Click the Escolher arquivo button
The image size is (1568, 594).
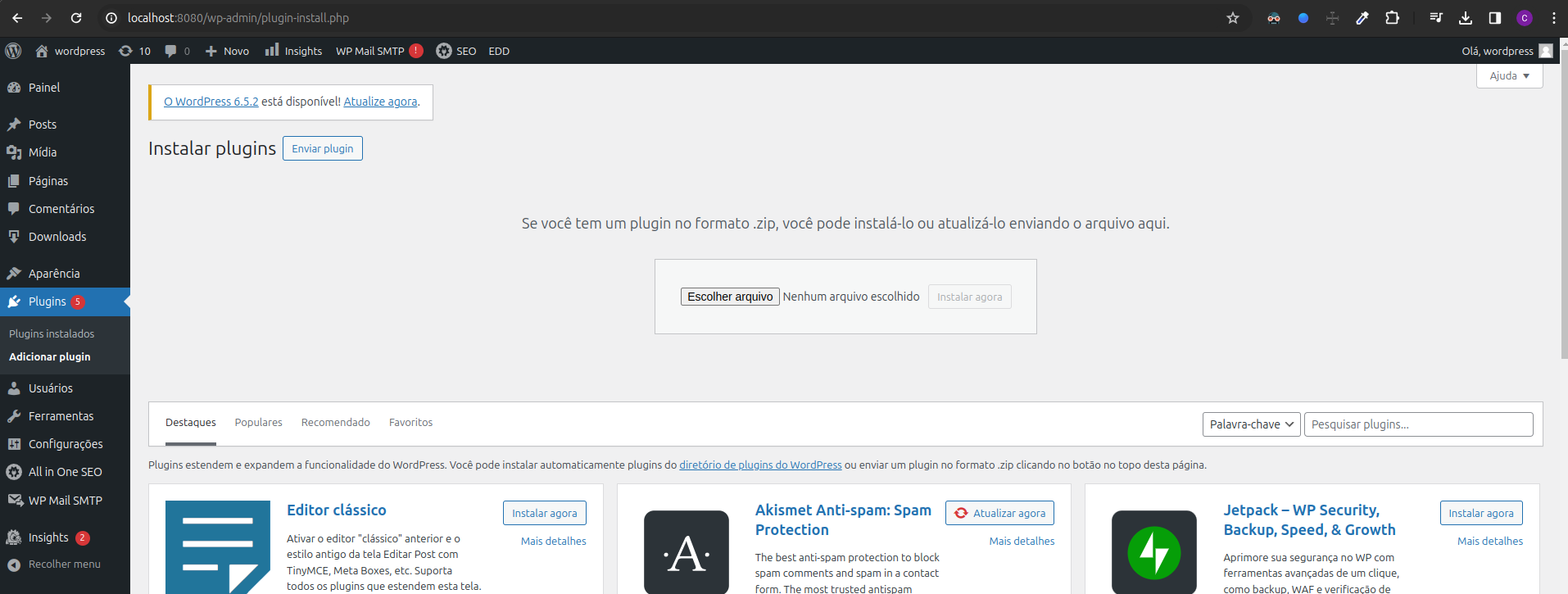[x=729, y=297]
